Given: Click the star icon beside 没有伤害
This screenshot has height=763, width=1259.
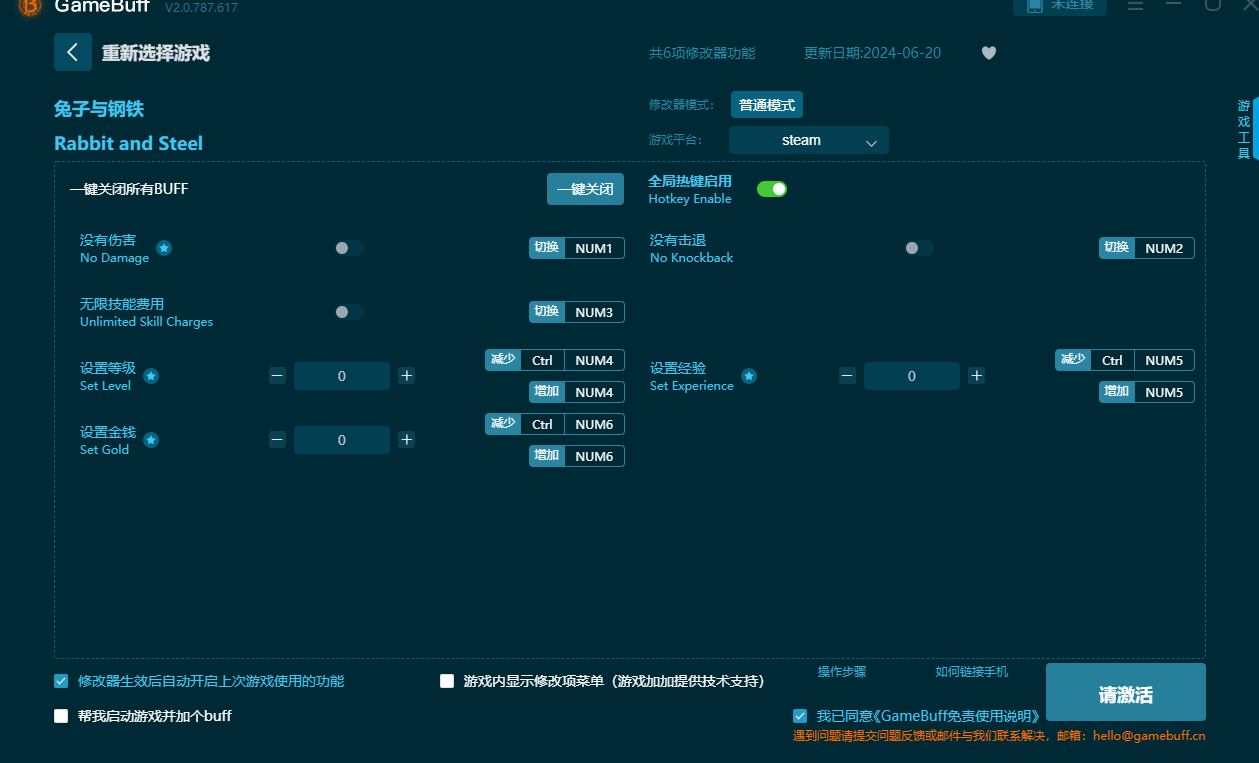Looking at the screenshot, I should click(164, 248).
